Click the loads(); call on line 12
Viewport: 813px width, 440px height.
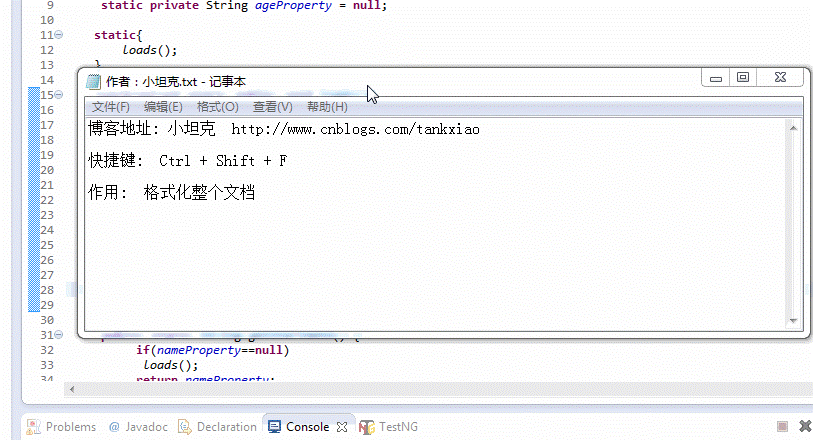(150, 50)
